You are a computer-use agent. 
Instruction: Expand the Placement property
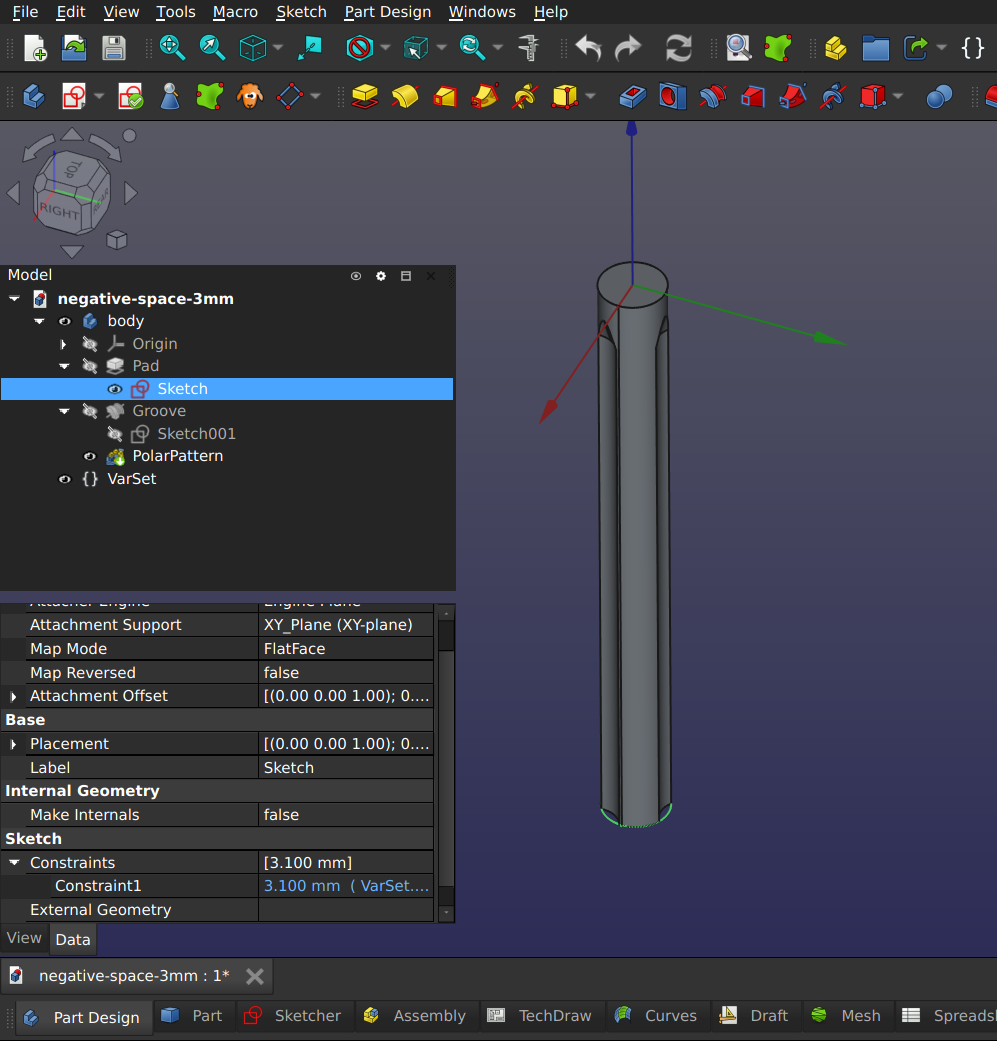tap(13, 744)
